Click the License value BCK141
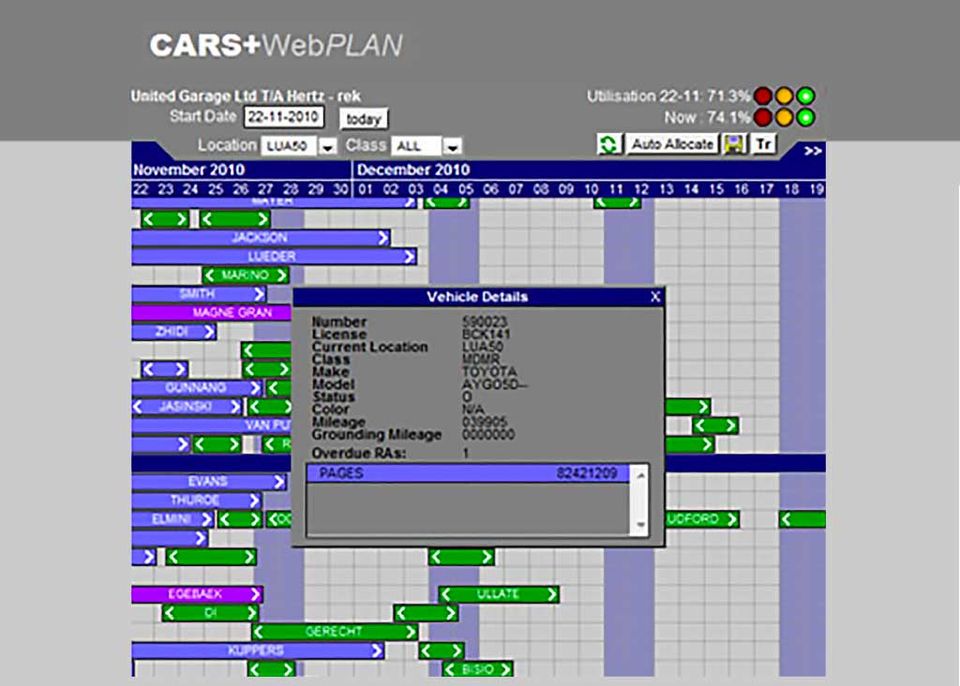The image size is (960, 686). pyautogui.click(x=486, y=334)
